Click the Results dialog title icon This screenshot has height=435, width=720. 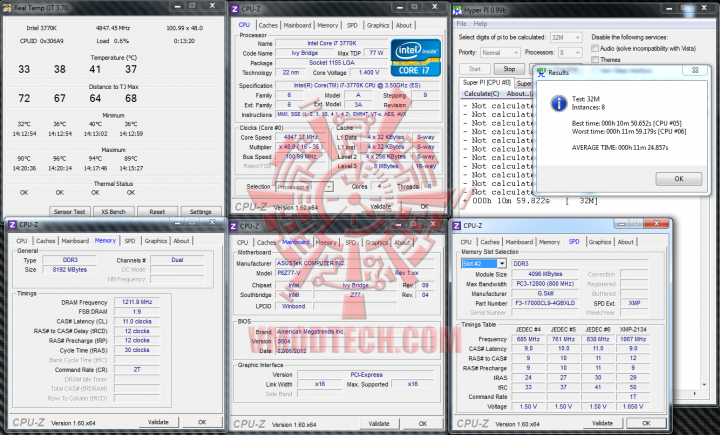point(542,73)
